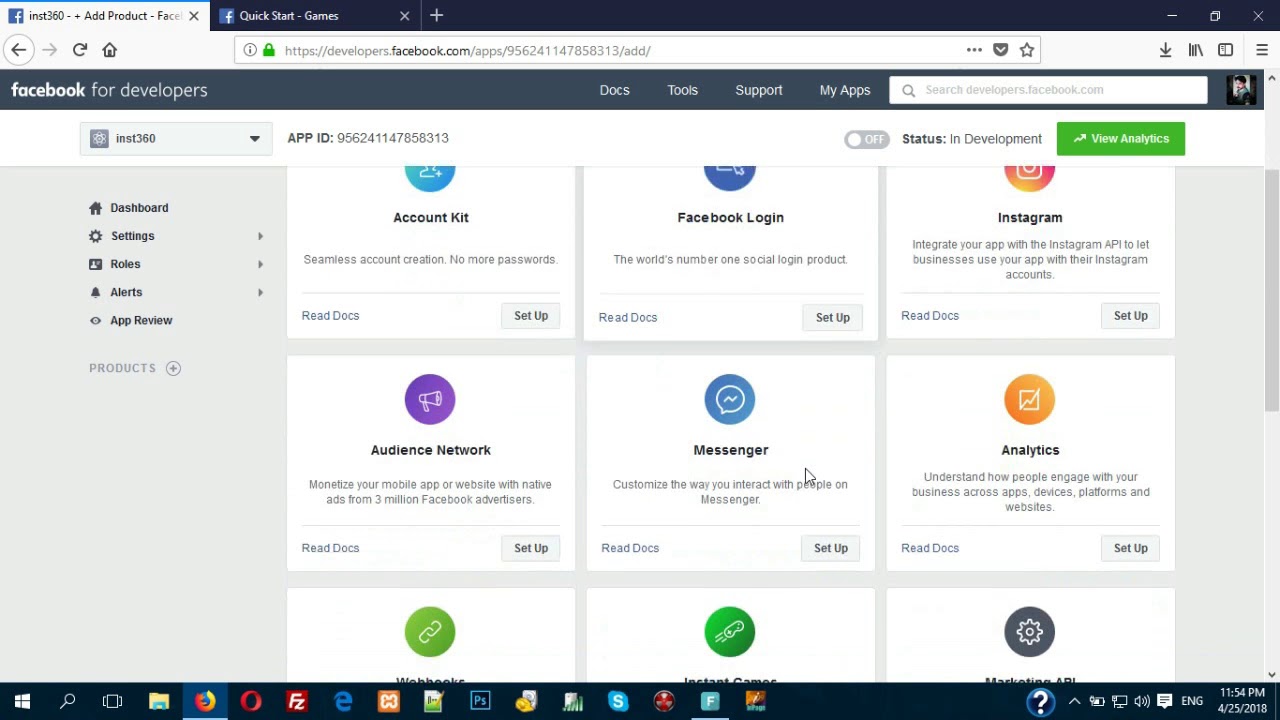
Task: Read Docs for Analytics
Action: 930,548
